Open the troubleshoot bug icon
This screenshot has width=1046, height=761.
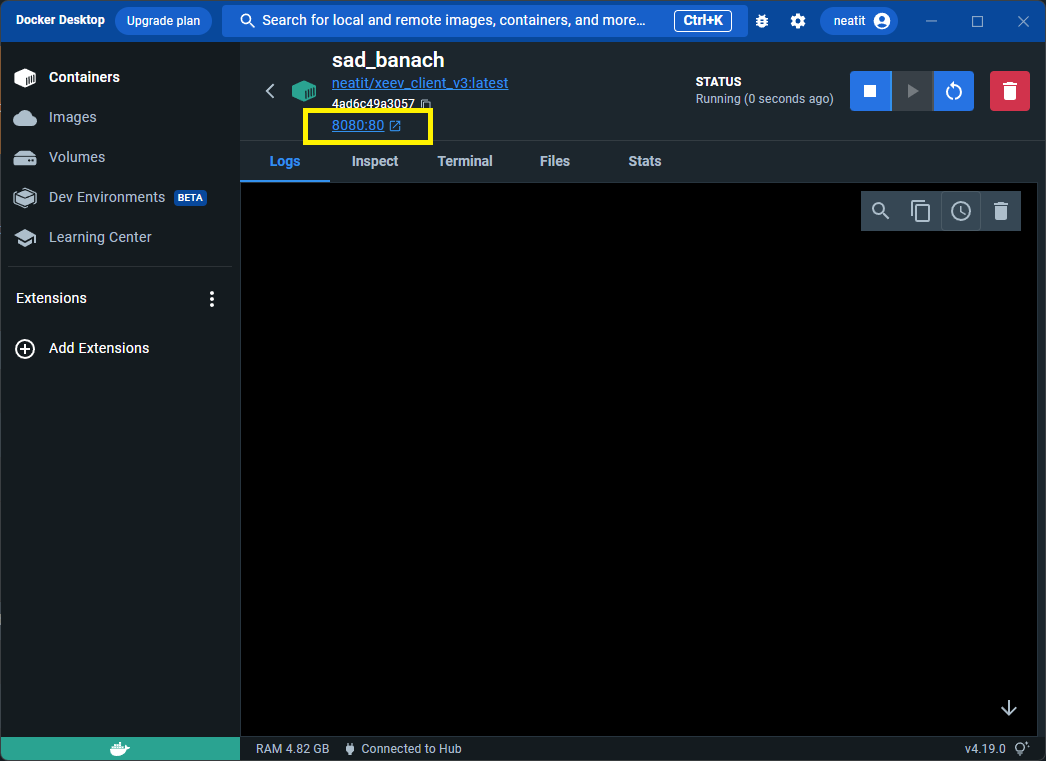point(762,21)
